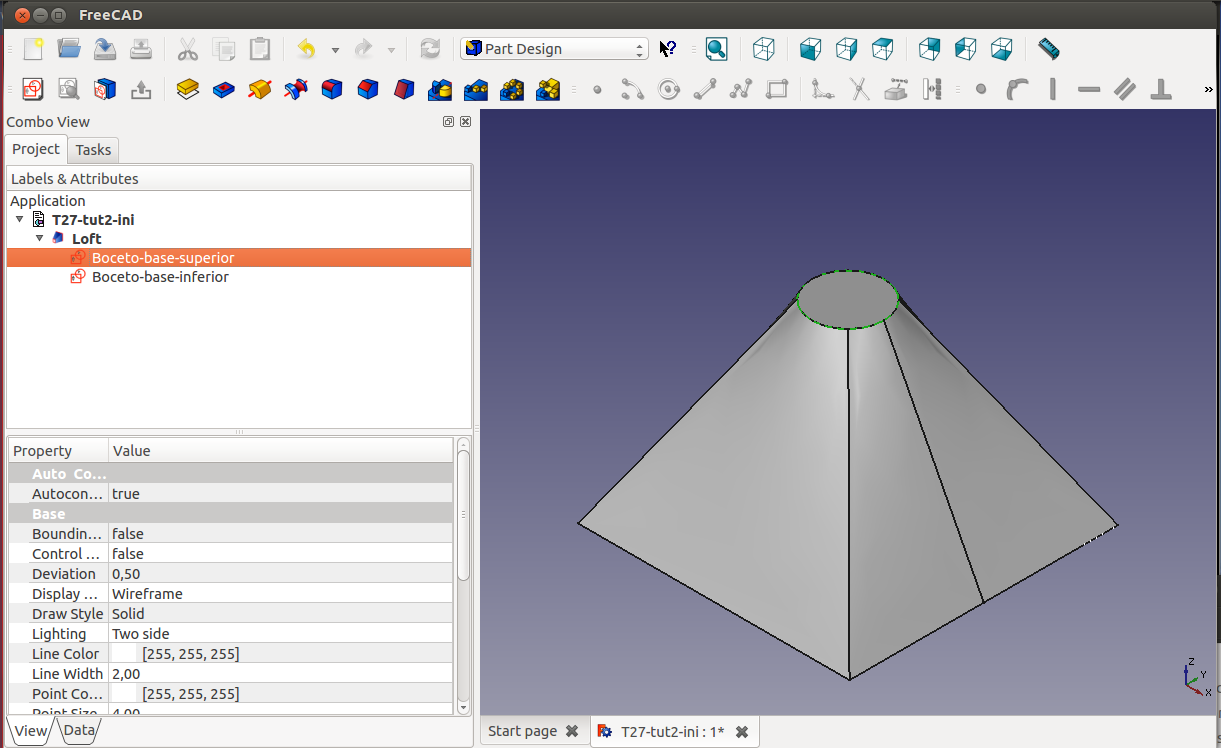1221x748 pixels.
Task: Collapse the T27-tut2-ini document node
Action: [19, 220]
